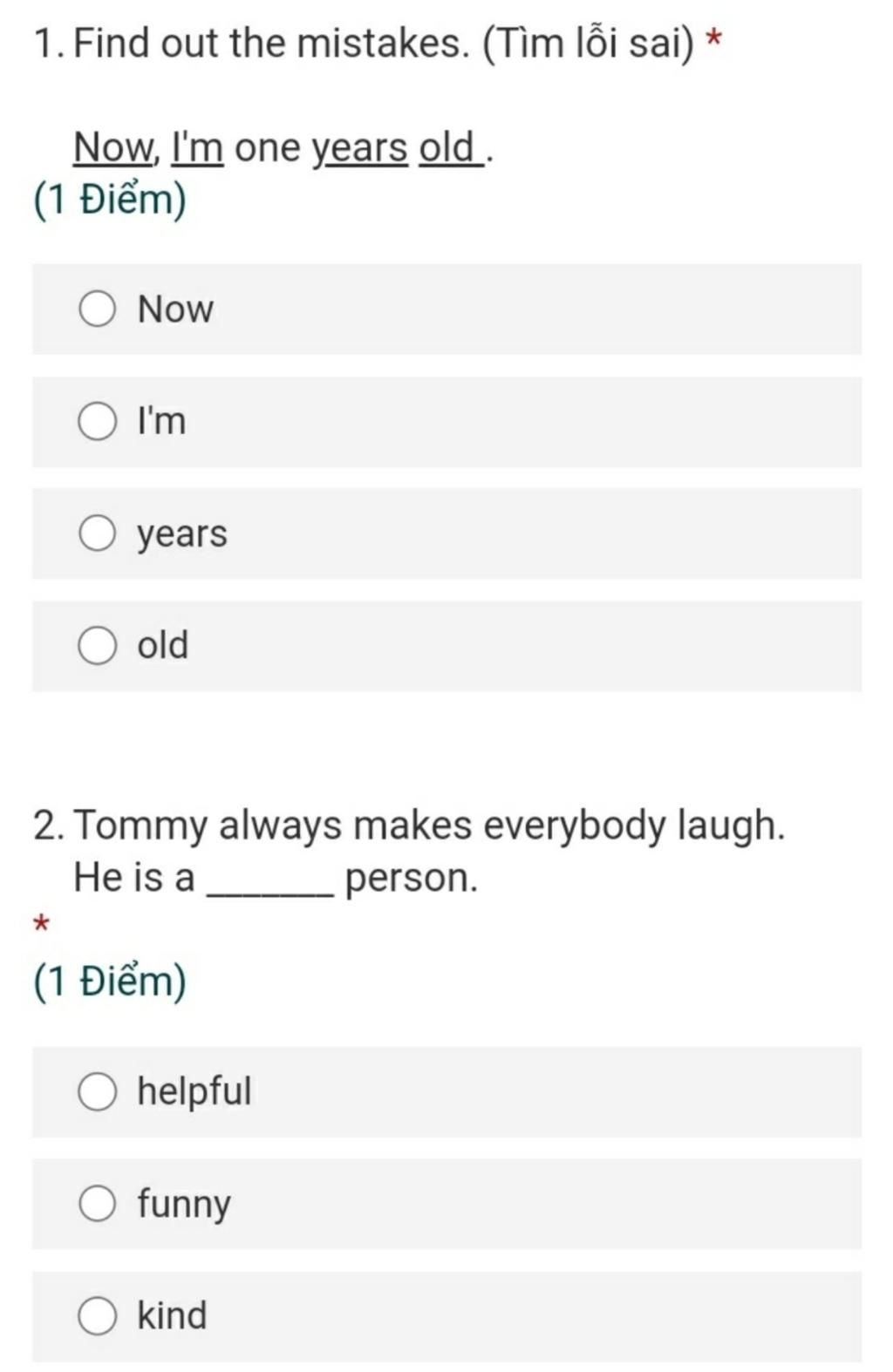Viewport: 893px width, 1372px height.
Task: Click the underlined "I'm" in the sentence
Action: [197, 147]
